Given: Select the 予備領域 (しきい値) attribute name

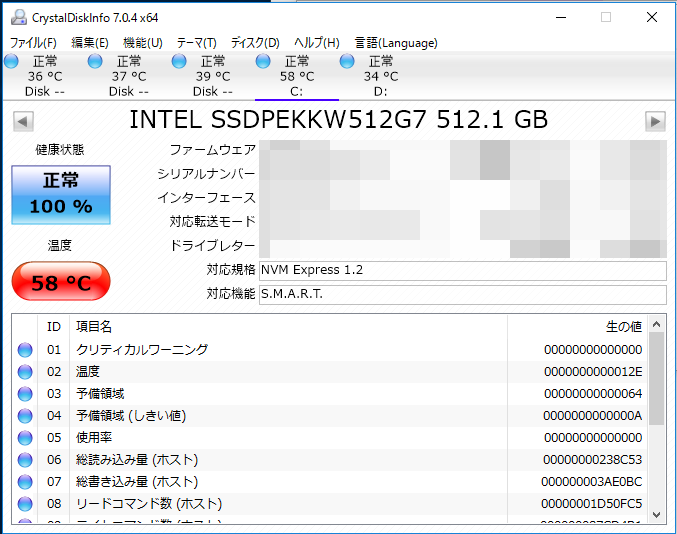Looking at the screenshot, I should [131, 416].
